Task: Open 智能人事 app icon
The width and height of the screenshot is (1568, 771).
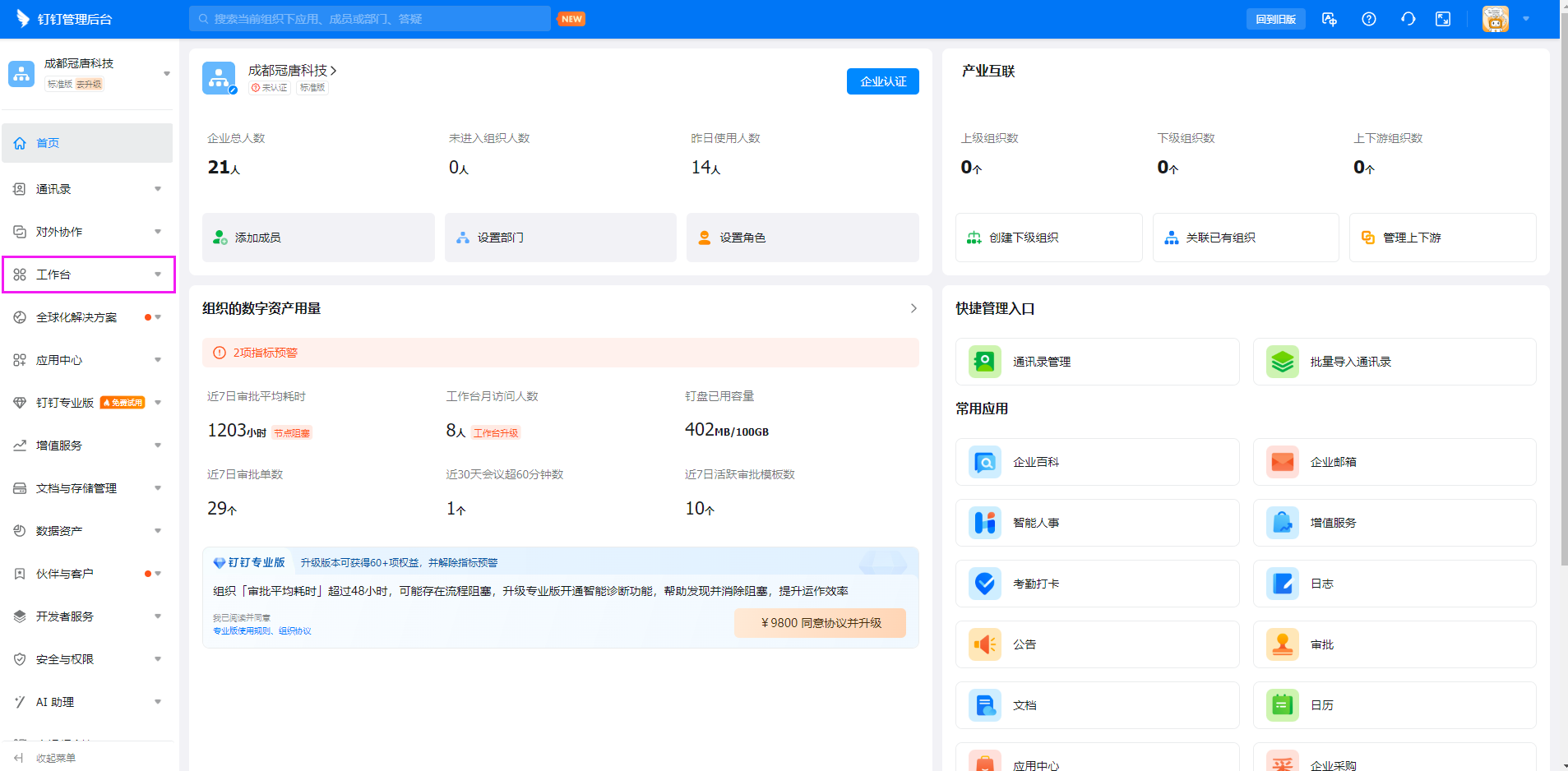Action: (985, 523)
